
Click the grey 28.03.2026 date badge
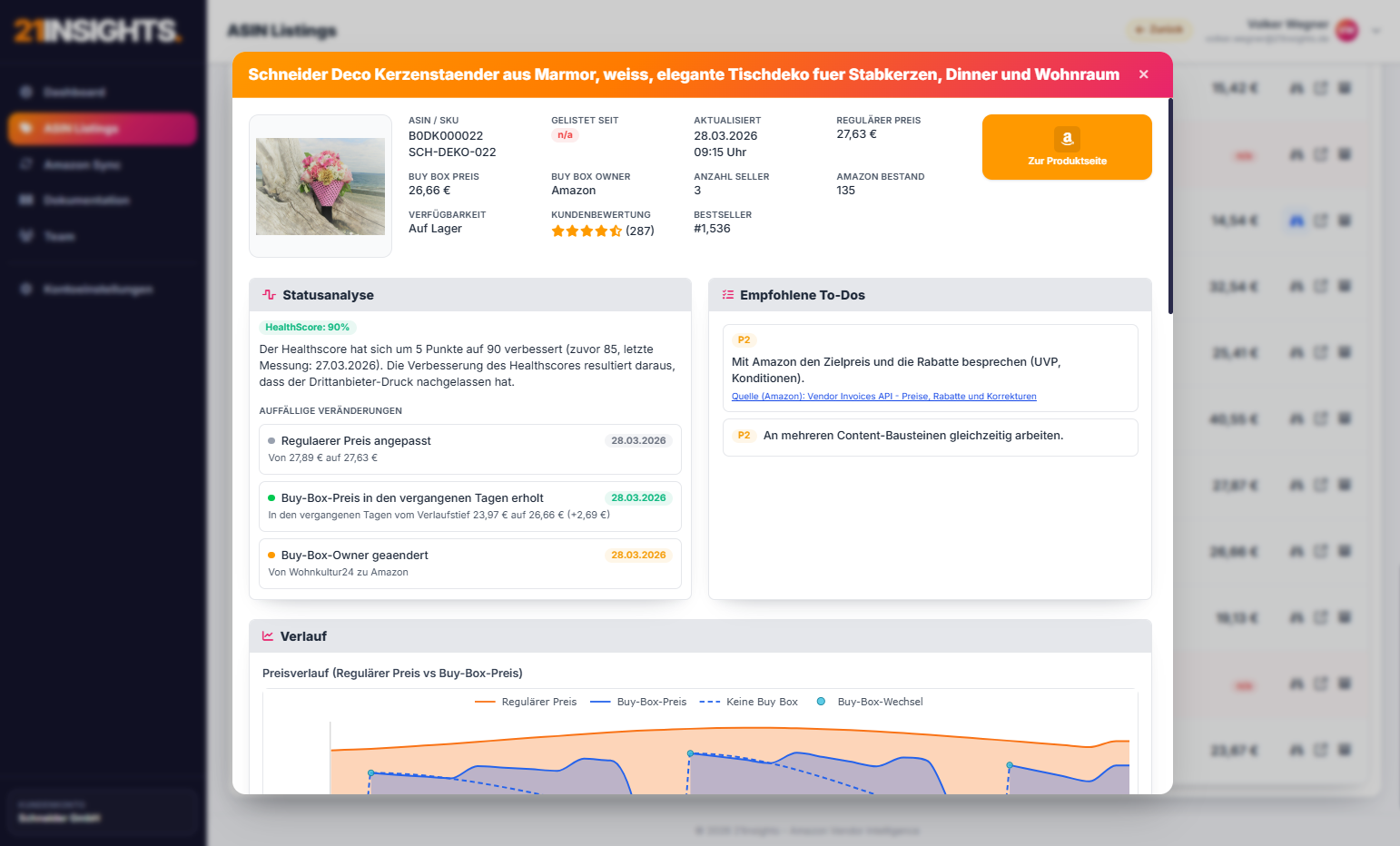pos(638,440)
